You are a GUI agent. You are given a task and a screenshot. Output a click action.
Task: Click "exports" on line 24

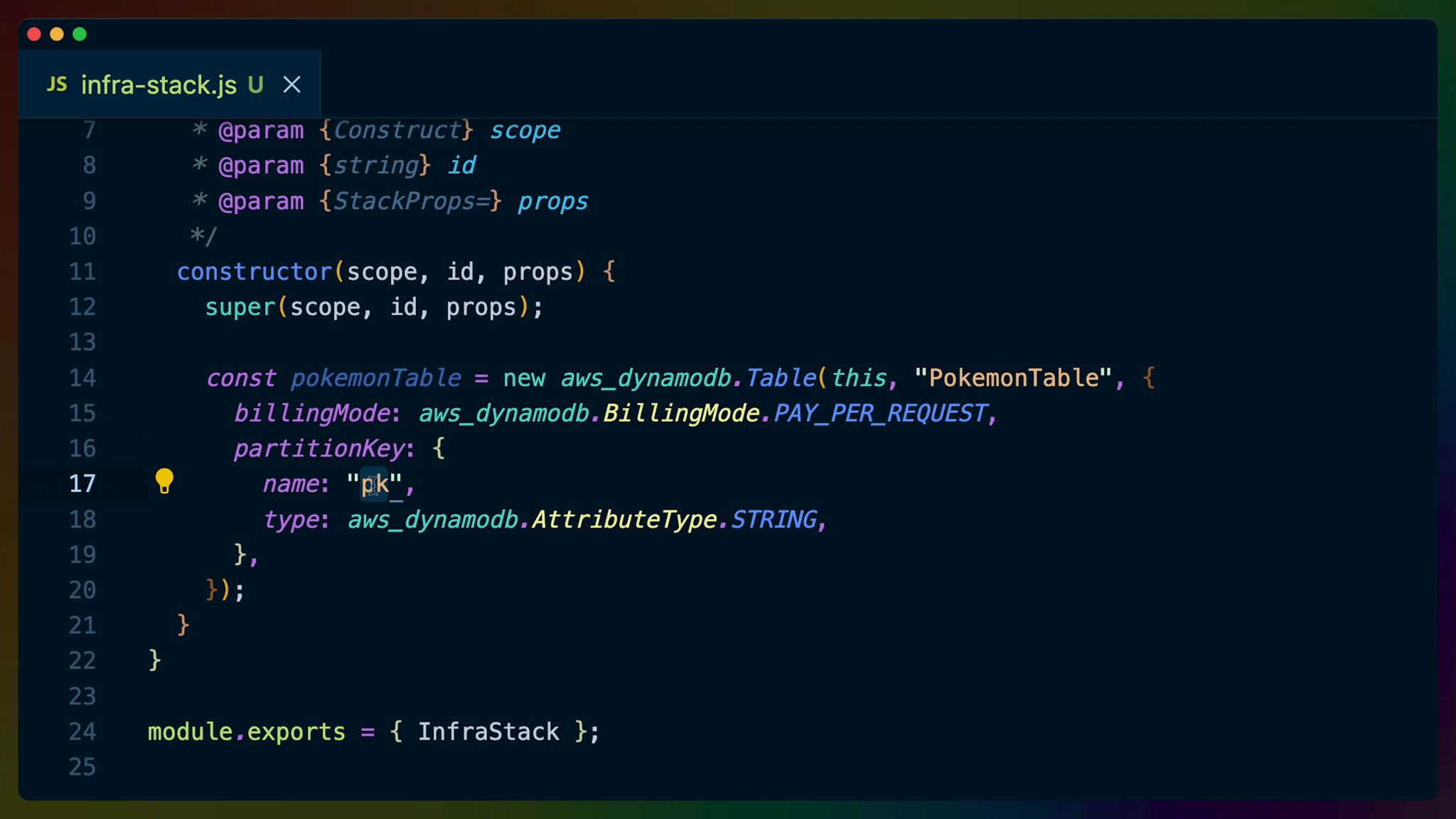click(296, 732)
